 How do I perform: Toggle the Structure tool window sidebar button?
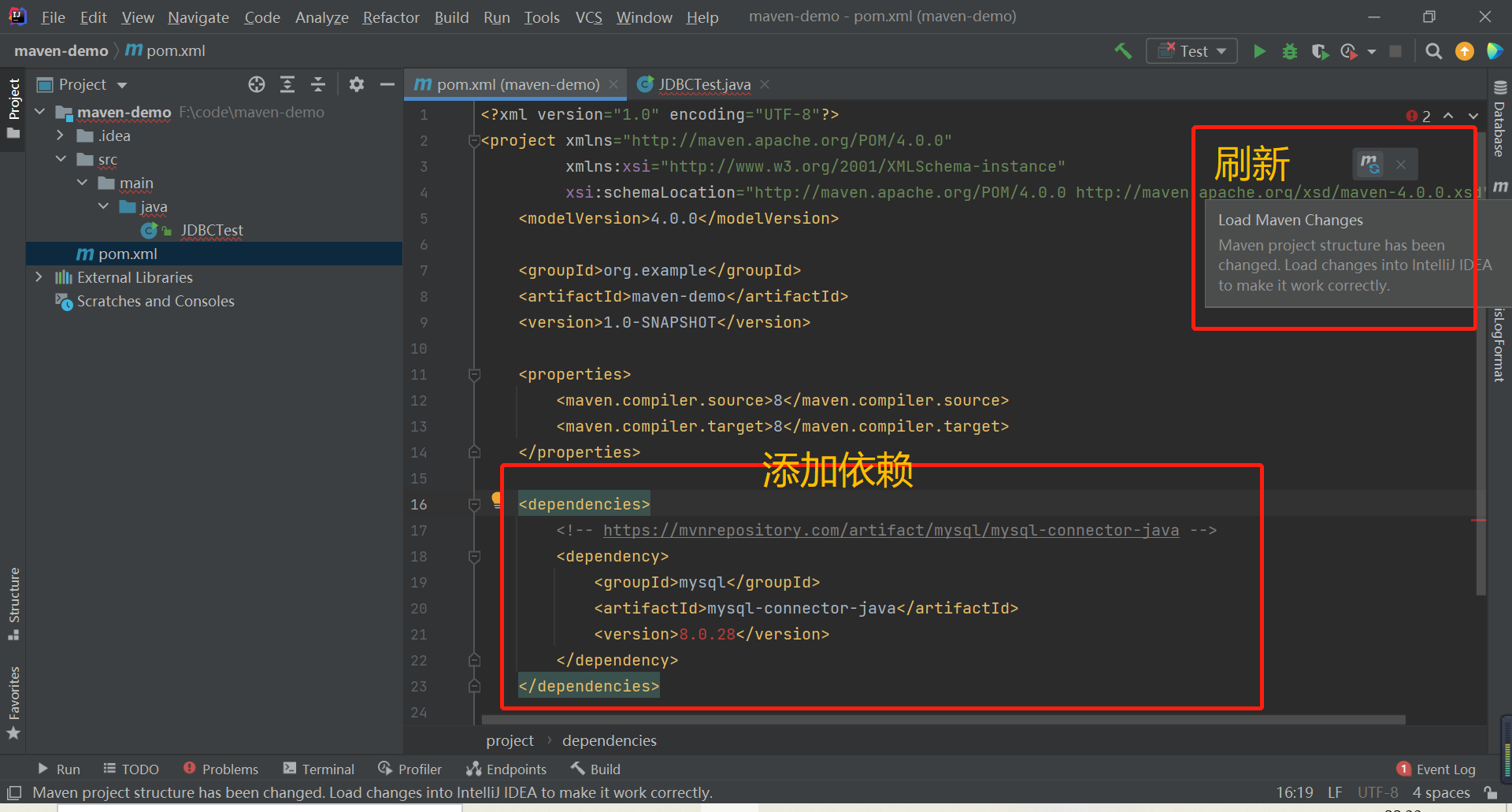[13, 603]
